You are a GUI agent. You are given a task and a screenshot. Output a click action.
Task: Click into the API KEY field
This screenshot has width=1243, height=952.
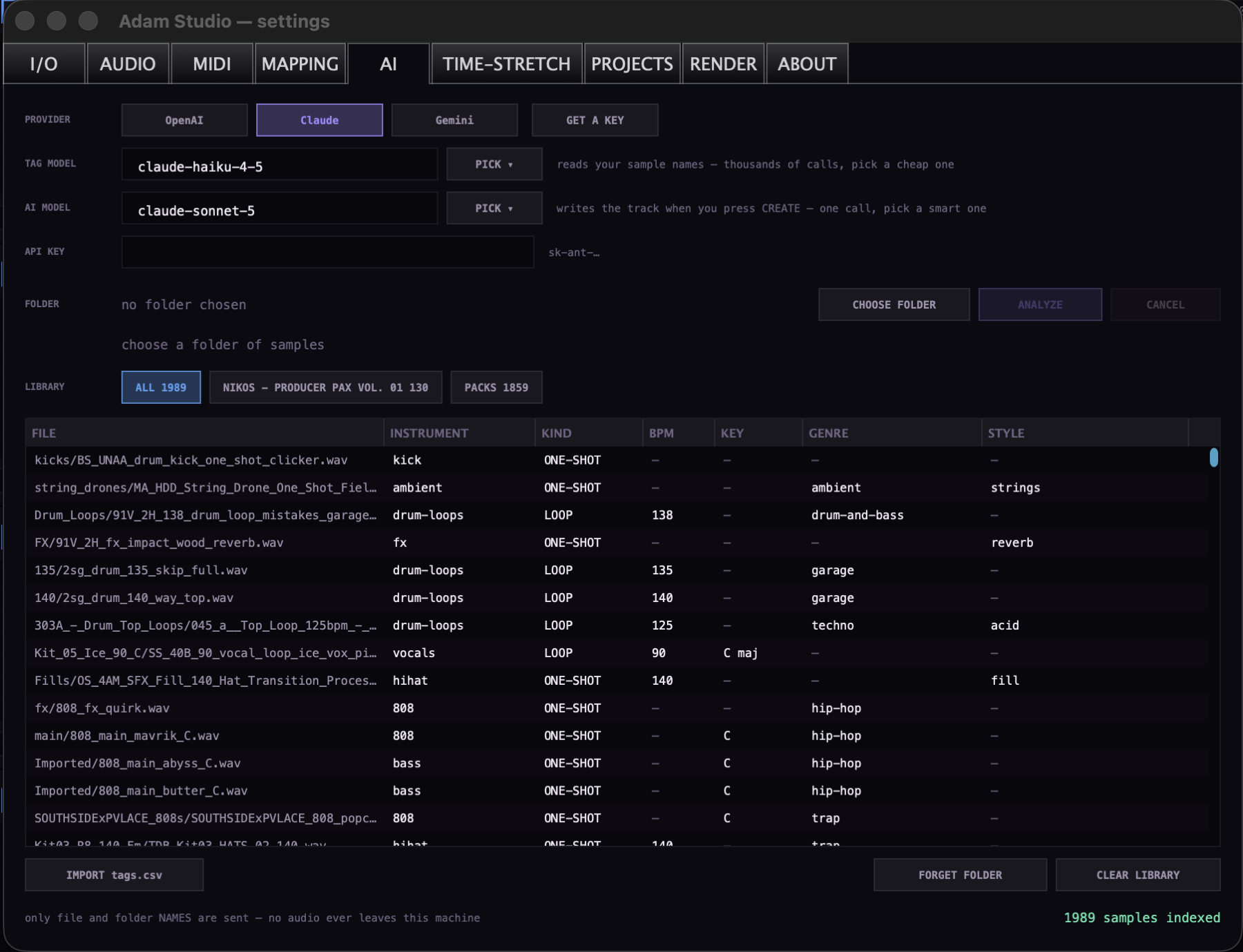coord(327,252)
